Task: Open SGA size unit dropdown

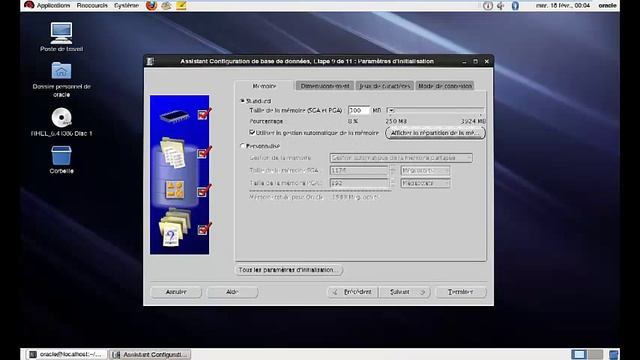Action: (425, 170)
